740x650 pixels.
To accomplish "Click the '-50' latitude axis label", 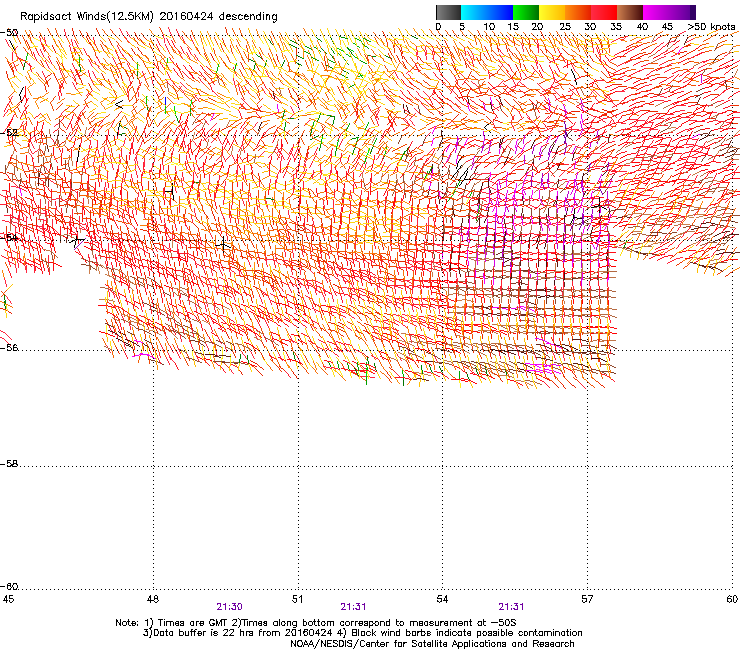I will point(9,33).
